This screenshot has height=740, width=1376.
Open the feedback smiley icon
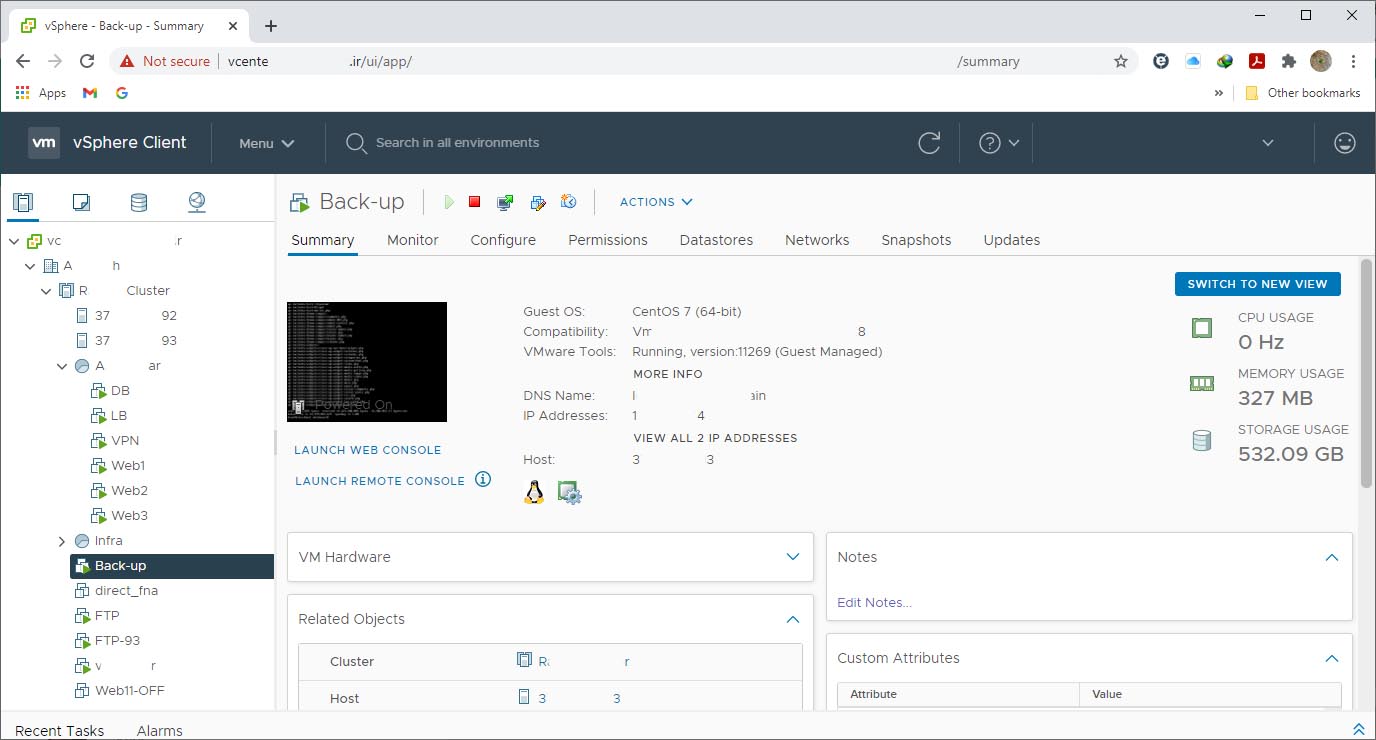(x=1345, y=143)
